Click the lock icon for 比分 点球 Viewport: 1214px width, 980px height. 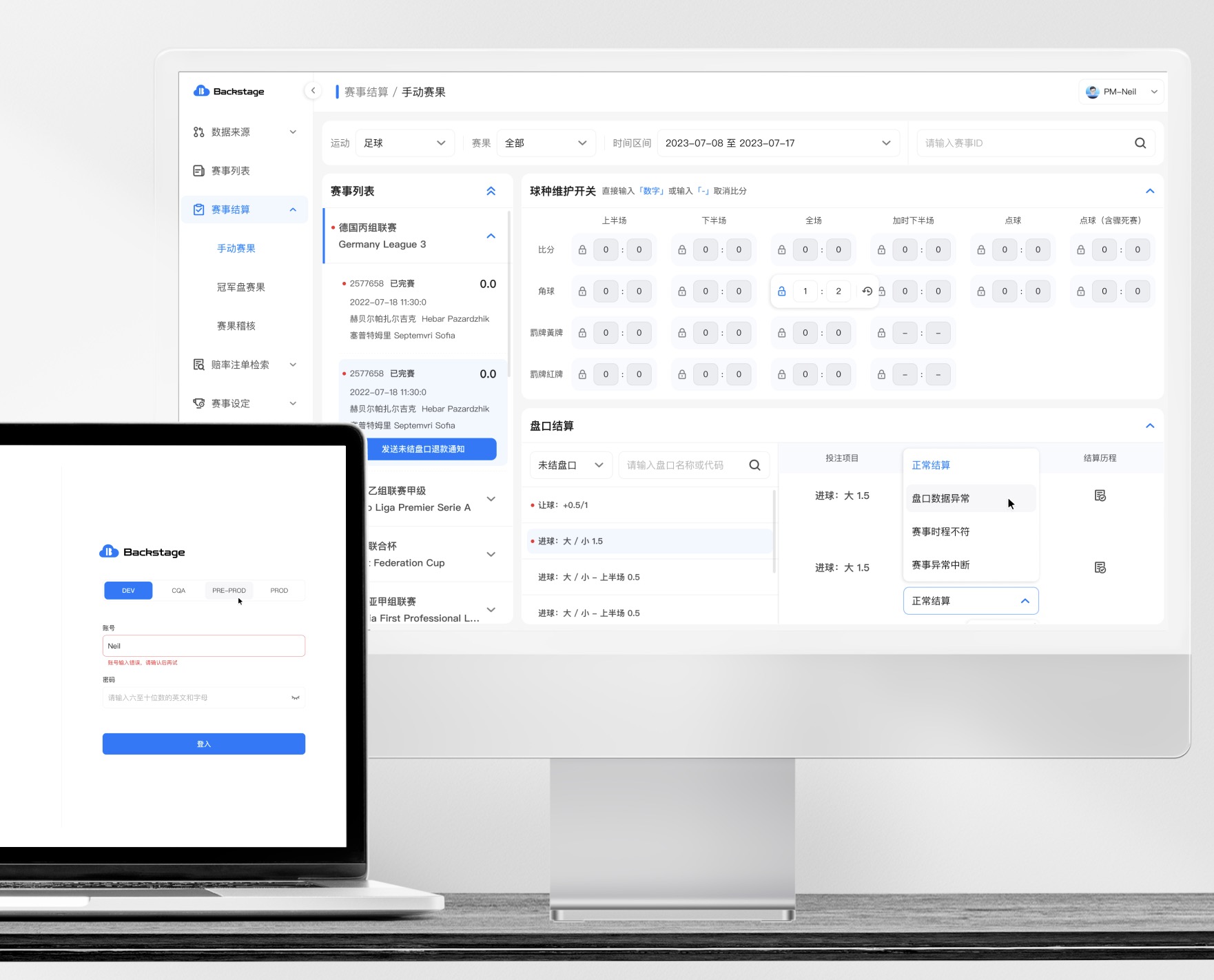point(981,250)
